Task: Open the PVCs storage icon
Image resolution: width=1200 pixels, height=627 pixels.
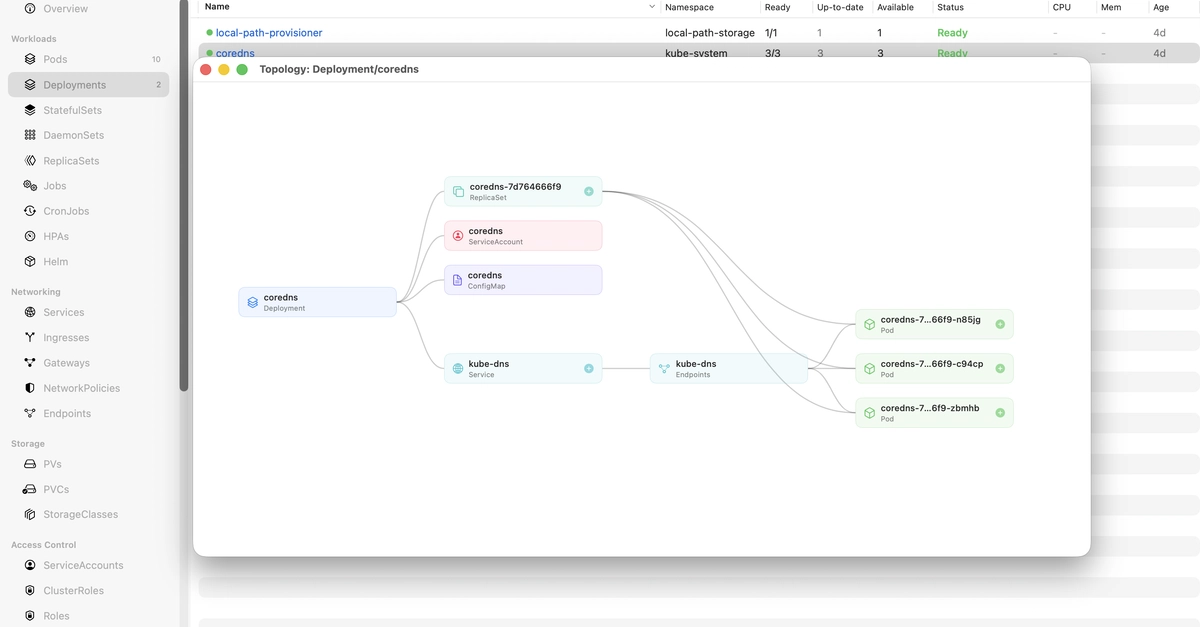Action: pyautogui.click(x=30, y=490)
